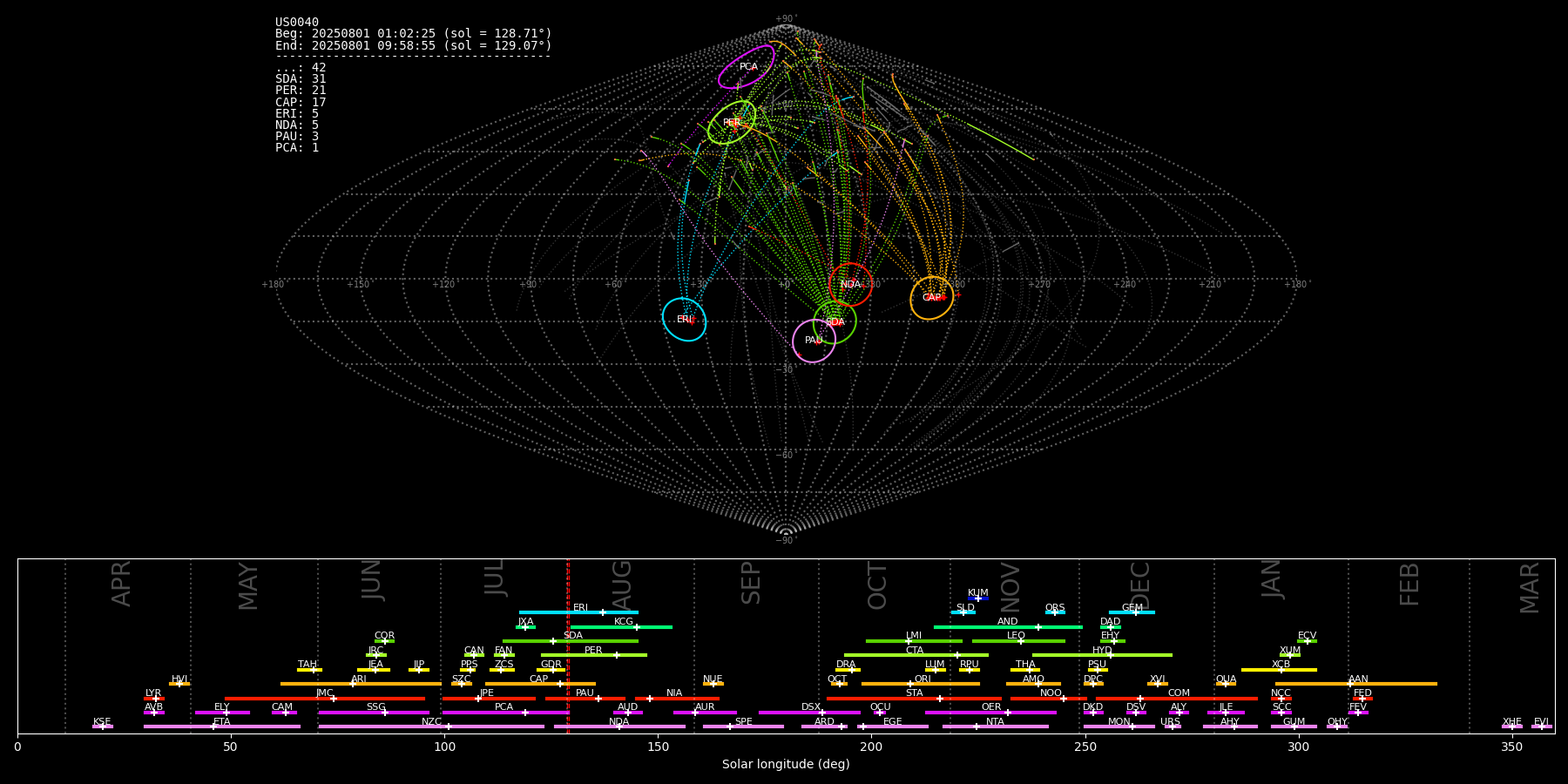Screen dimensions: 1568x784
Task: Select the pink ETA bar in the timeline
Action: click(x=222, y=727)
